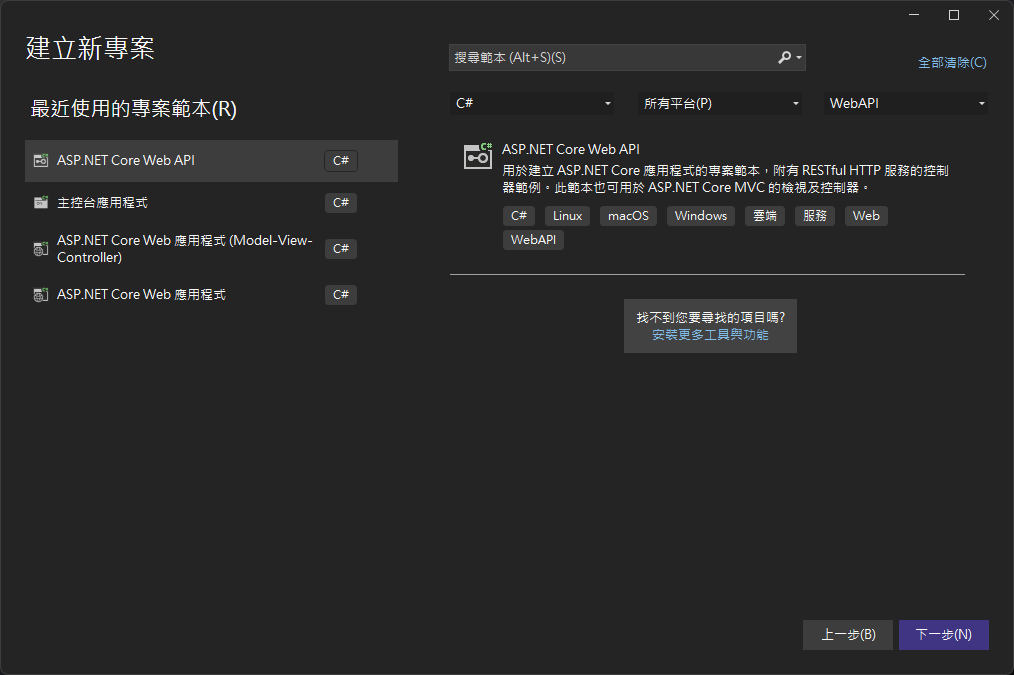Viewport: 1014px width, 675px height.
Task: Click the 全部清除 link
Action: click(x=952, y=63)
